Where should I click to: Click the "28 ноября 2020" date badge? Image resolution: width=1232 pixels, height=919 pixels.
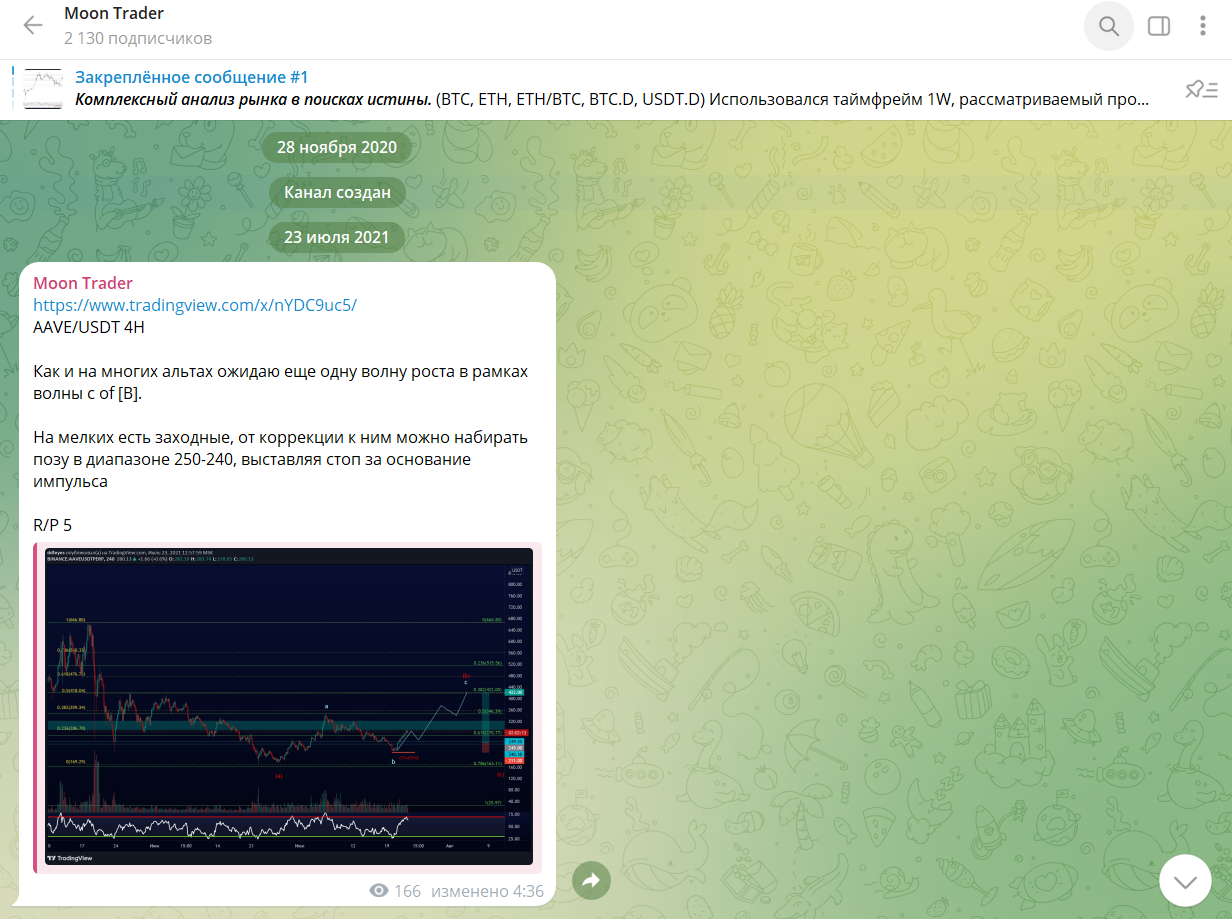(x=337, y=147)
